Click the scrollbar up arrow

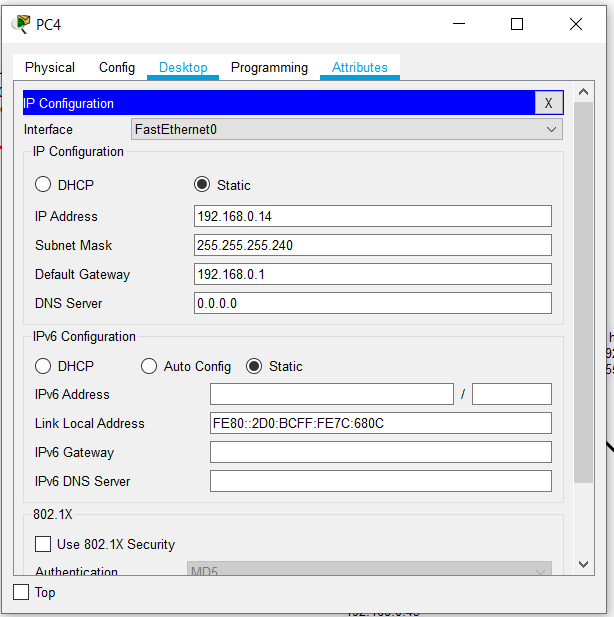click(x=584, y=92)
